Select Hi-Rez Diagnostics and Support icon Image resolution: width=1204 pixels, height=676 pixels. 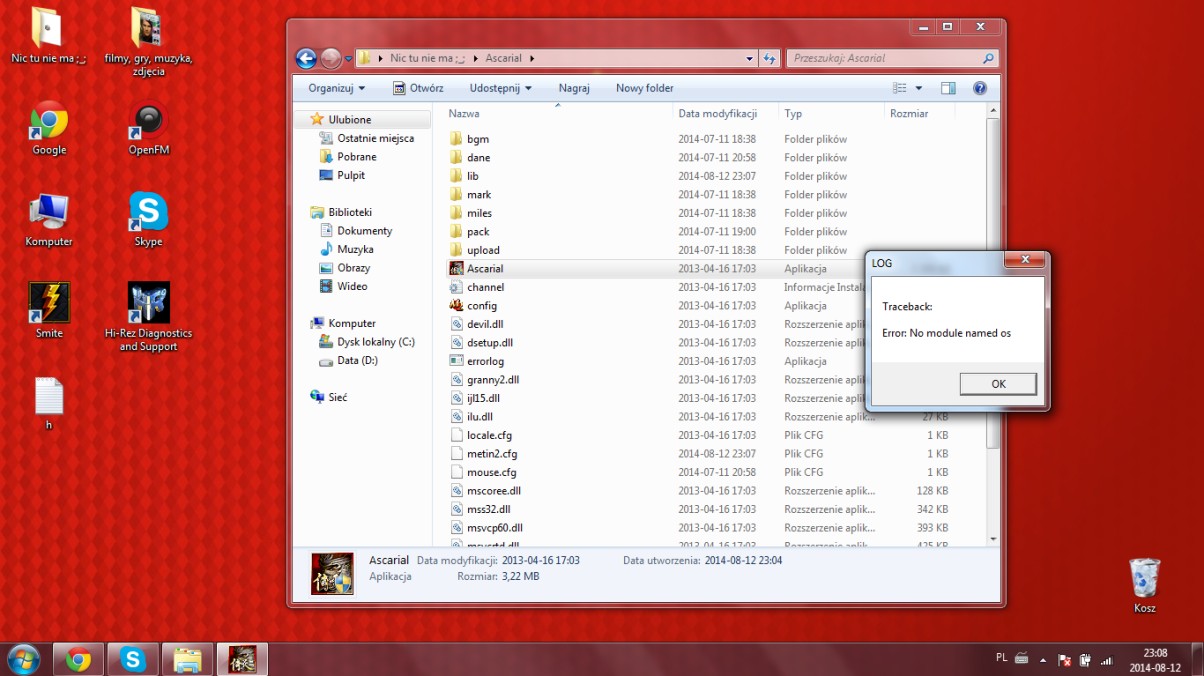[149, 317]
